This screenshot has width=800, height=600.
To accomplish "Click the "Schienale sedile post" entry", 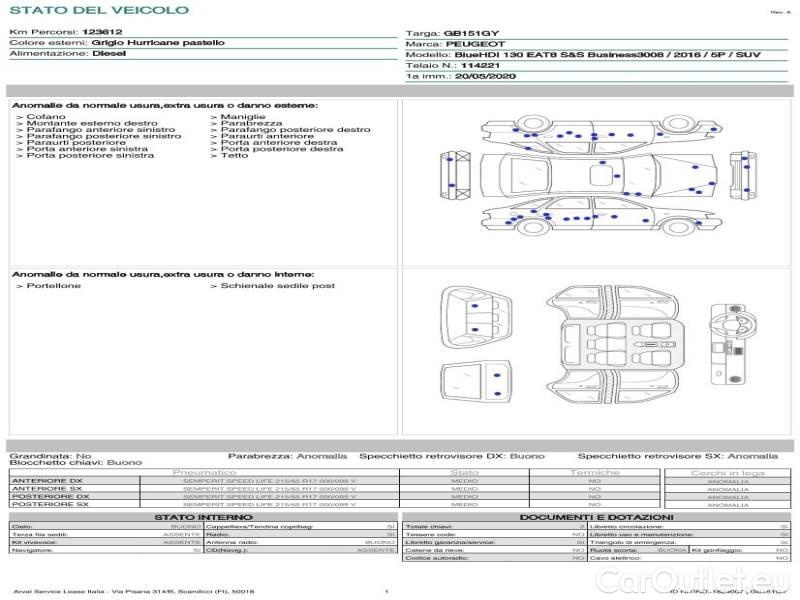I will tap(278, 286).
